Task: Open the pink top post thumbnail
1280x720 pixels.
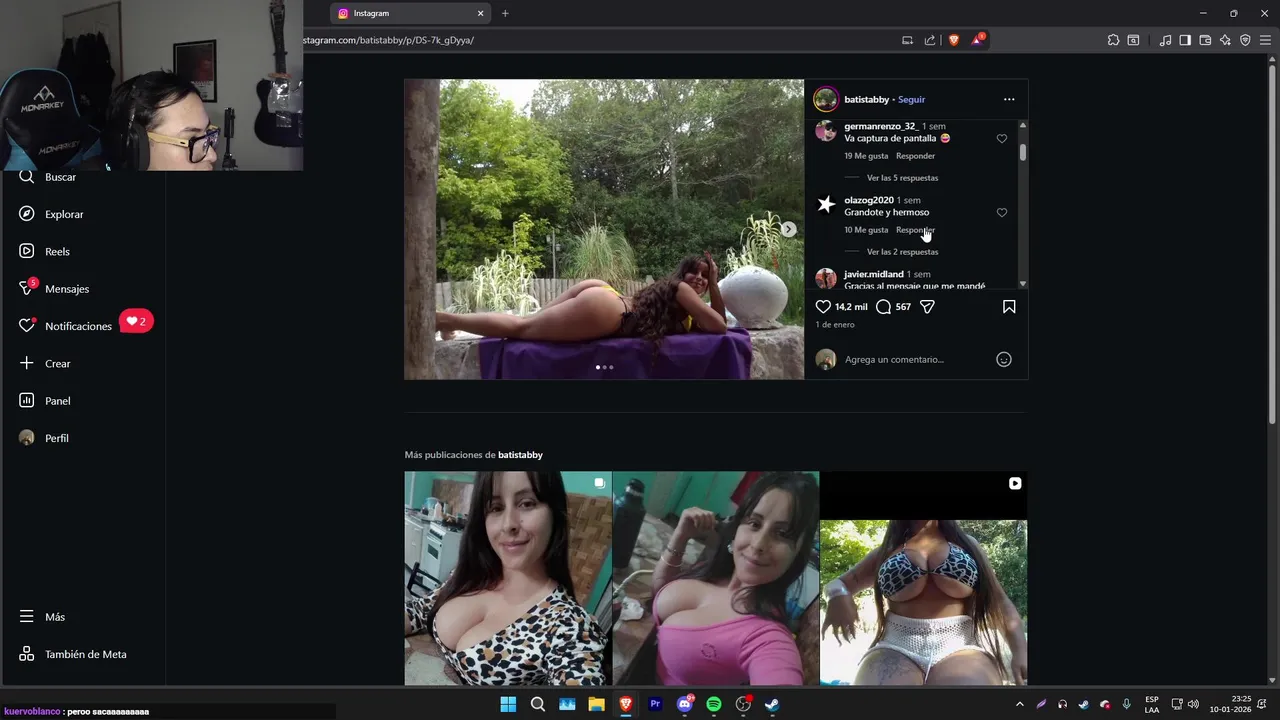Action: 715,578
